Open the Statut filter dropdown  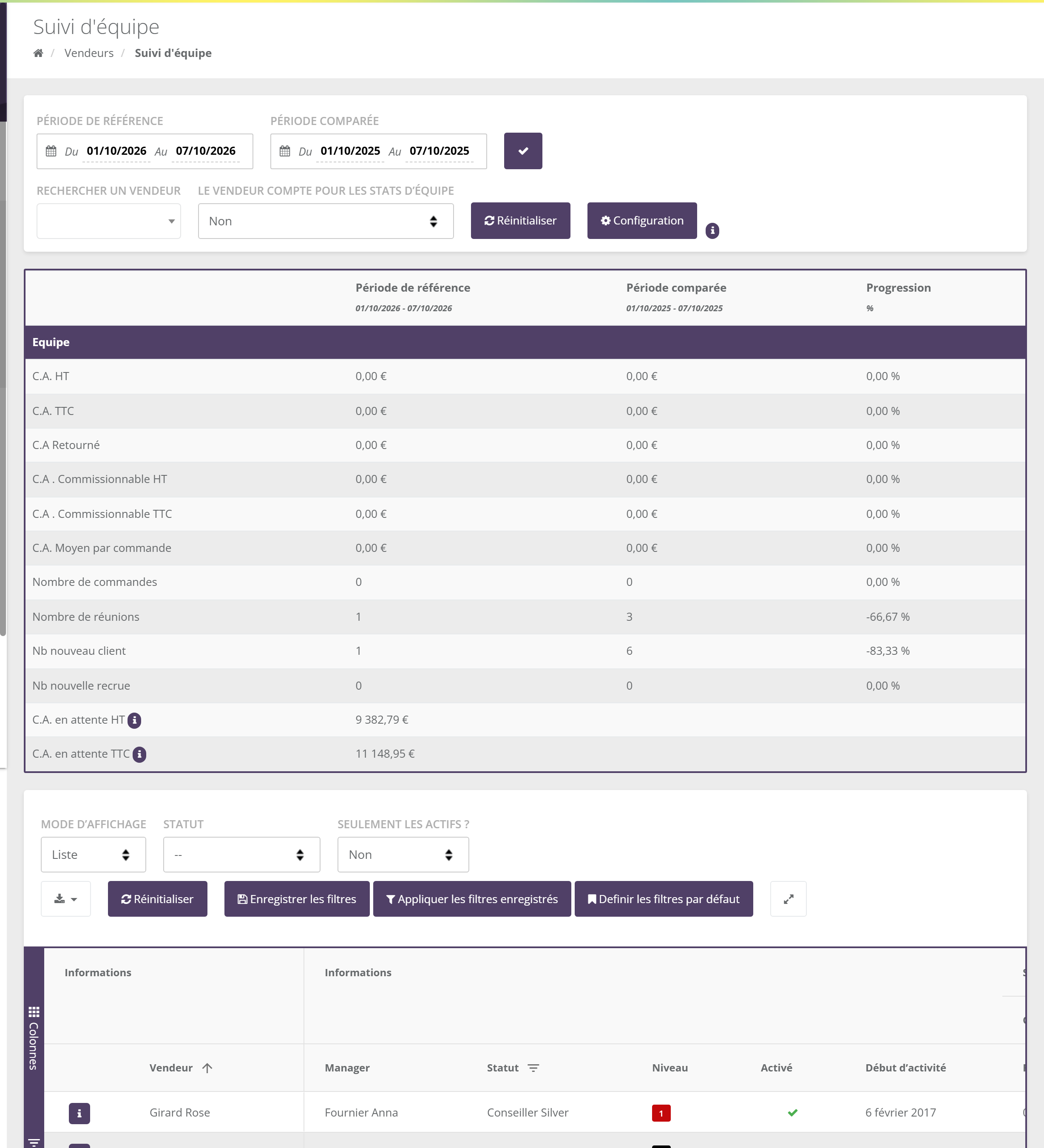pyautogui.click(x=242, y=855)
